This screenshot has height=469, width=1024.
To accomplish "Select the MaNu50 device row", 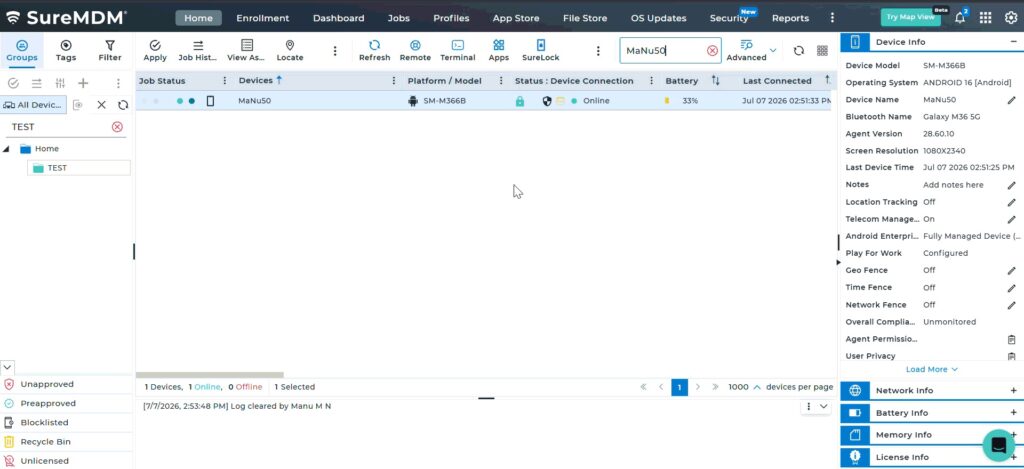I will [x=483, y=101].
